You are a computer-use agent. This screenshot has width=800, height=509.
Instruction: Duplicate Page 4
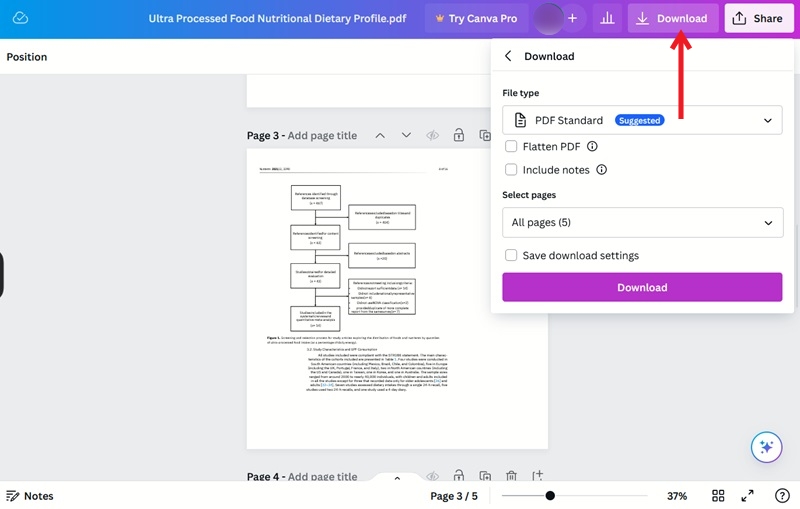coord(485,476)
